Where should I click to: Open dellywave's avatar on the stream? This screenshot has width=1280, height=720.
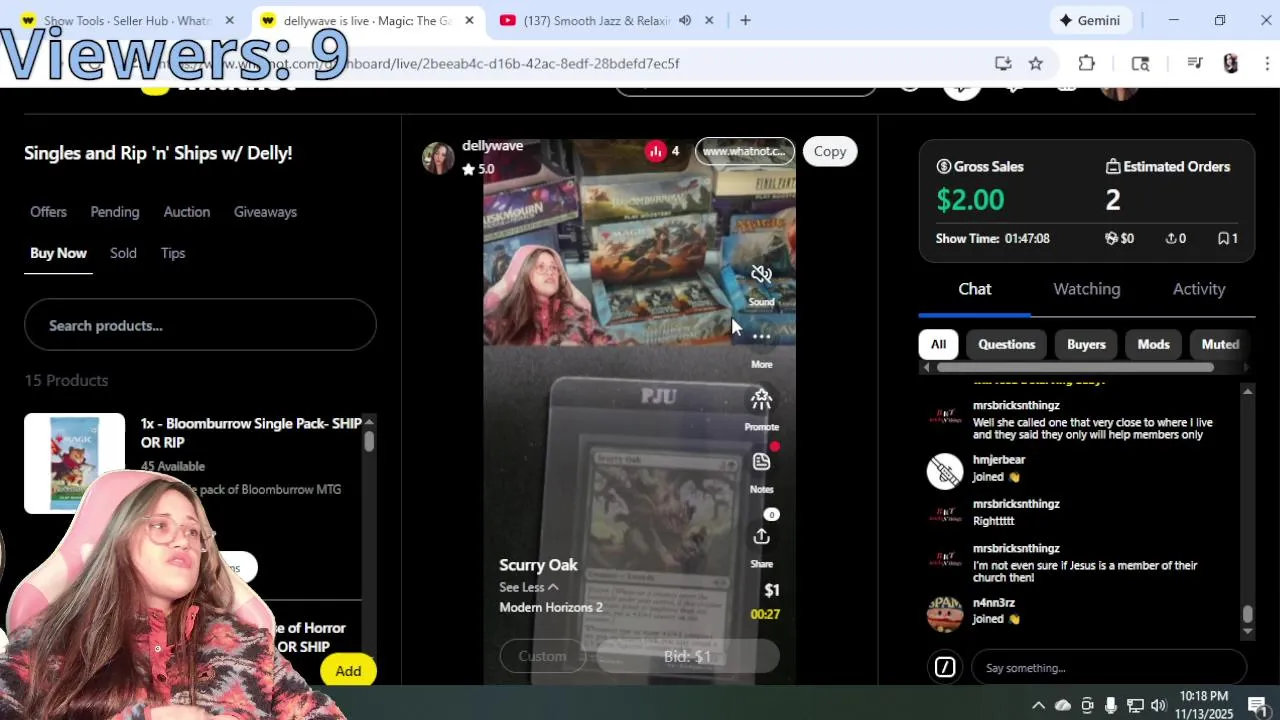[438, 158]
